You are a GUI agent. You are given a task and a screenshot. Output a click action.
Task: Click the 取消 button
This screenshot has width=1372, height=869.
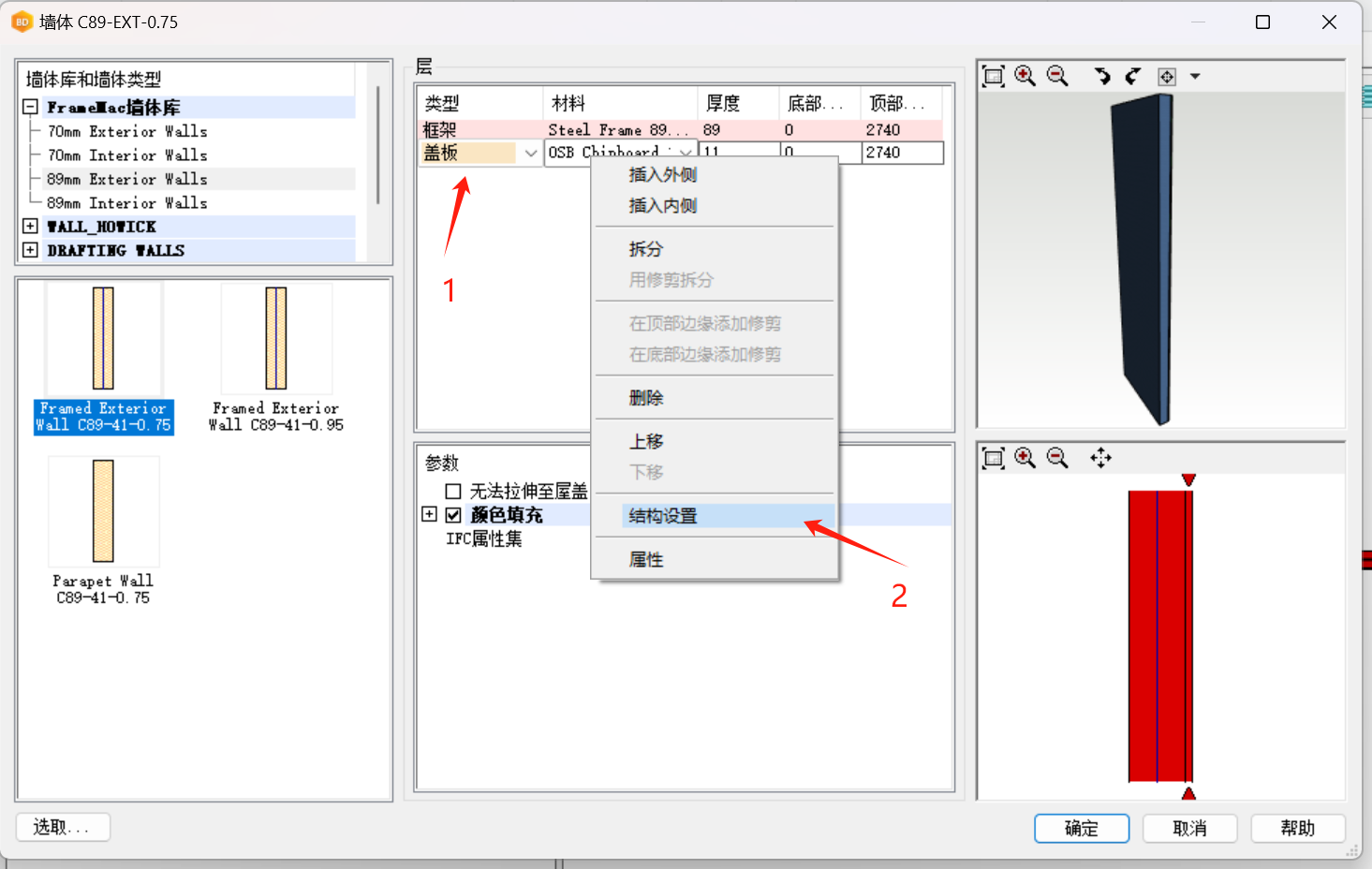[1190, 829]
